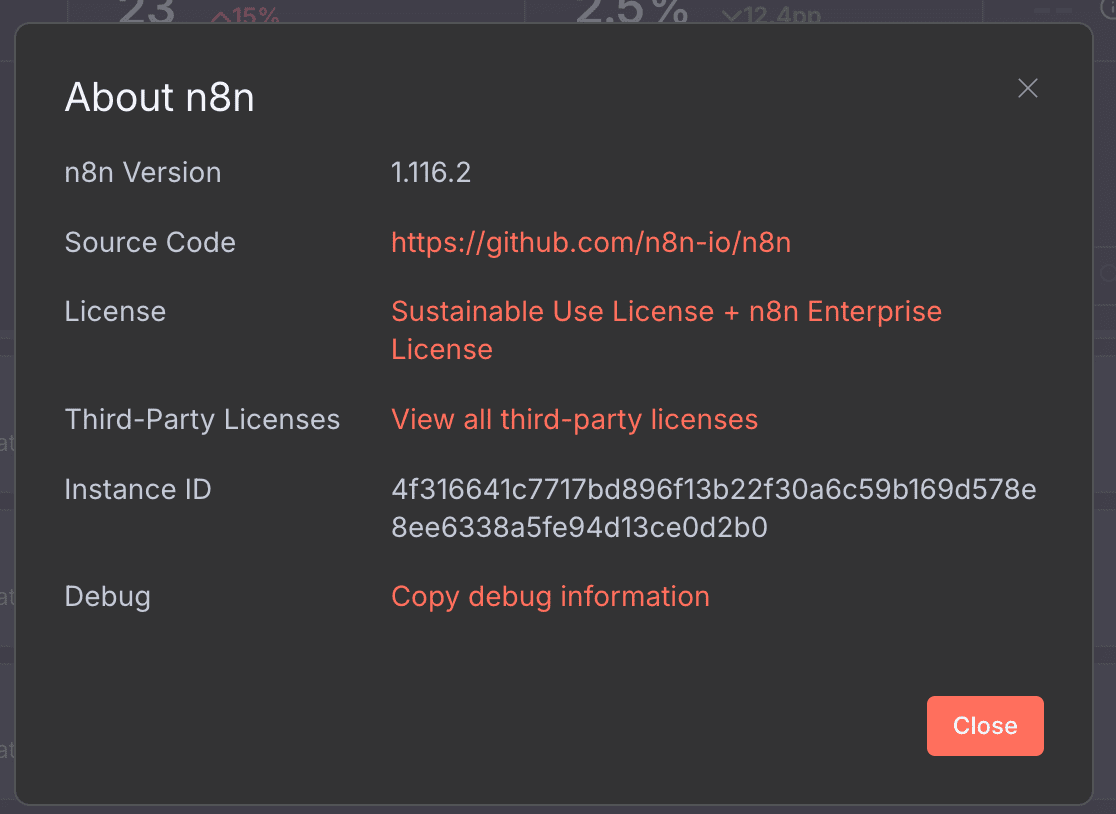
Task: Click the Debug label
Action: tap(107, 596)
